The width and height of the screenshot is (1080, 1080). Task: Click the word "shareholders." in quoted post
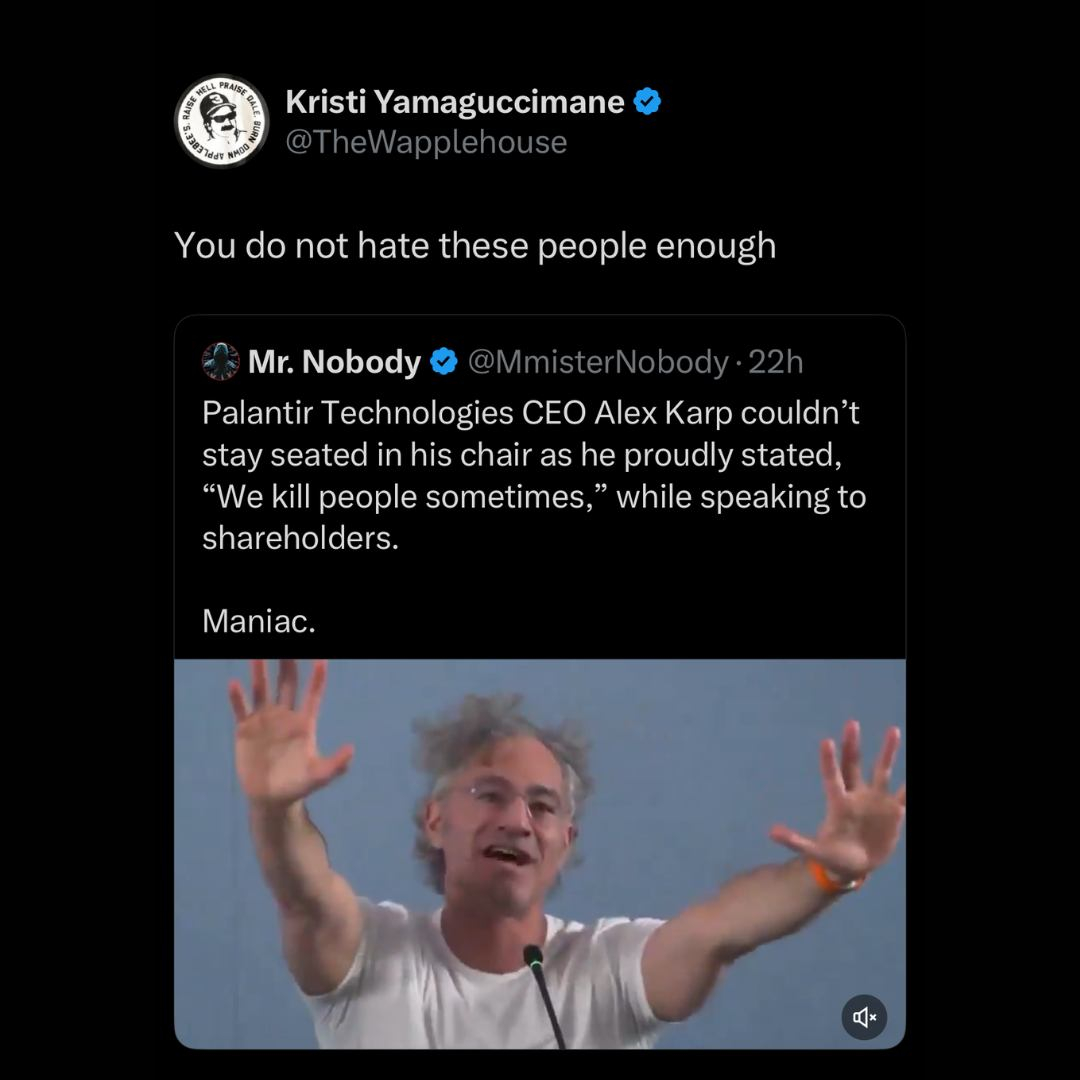pyautogui.click(x=300, y=538)
